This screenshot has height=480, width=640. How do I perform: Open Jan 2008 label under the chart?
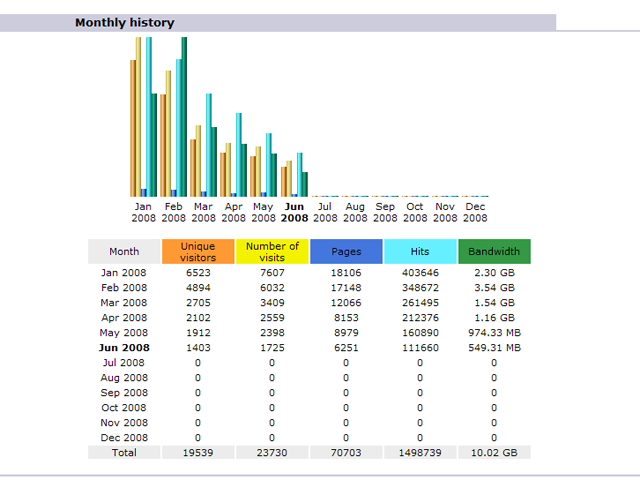[x=143, y=212]
